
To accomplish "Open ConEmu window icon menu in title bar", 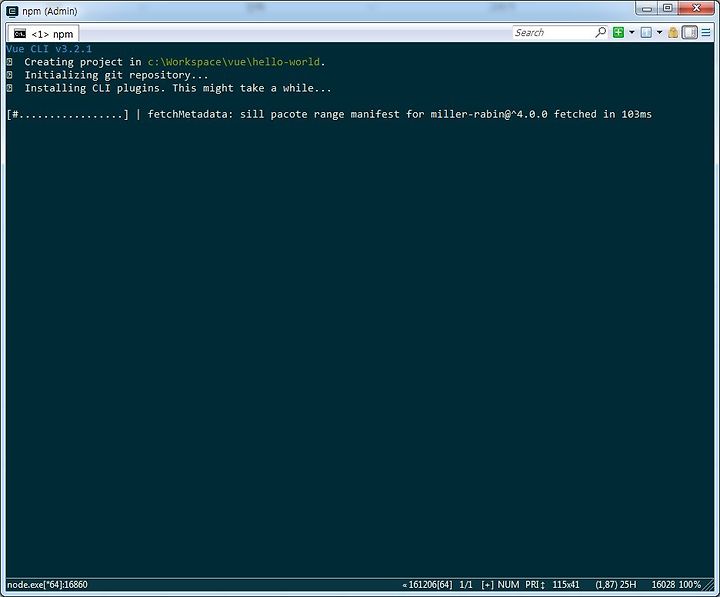I will pos(12,11).
